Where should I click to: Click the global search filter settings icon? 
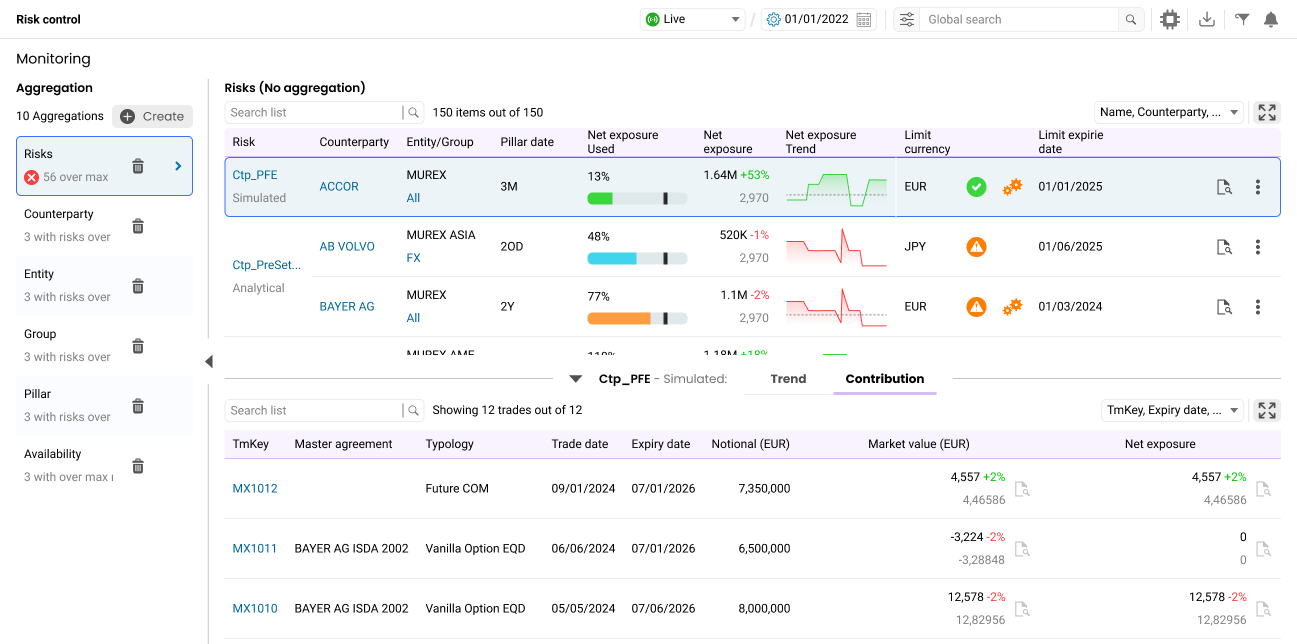coord(906,19)
